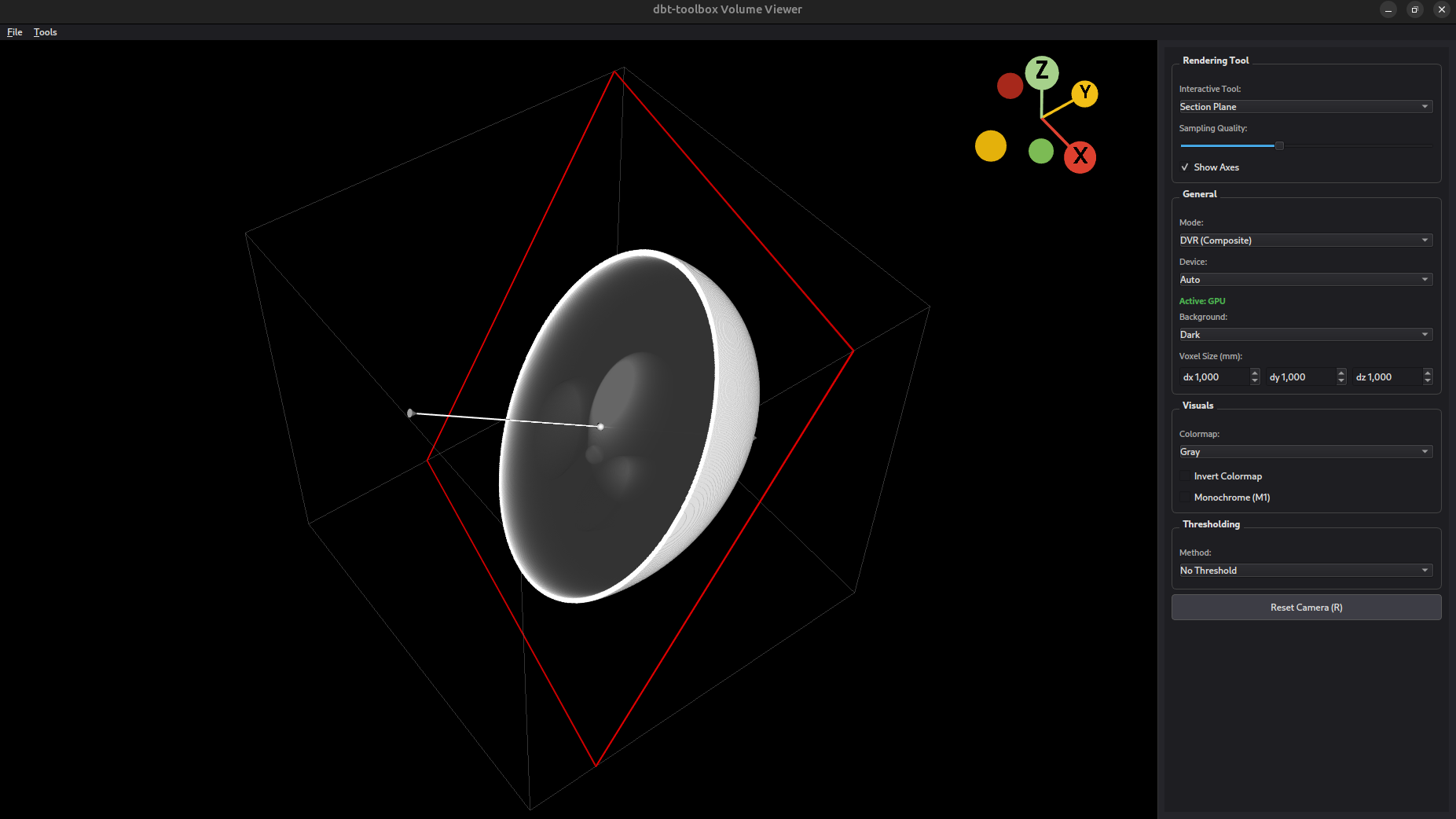Open the Interactive Tool dropdown
Image resolution: width=1456 pixels, height=819 pixels.
pos(1304,107)
